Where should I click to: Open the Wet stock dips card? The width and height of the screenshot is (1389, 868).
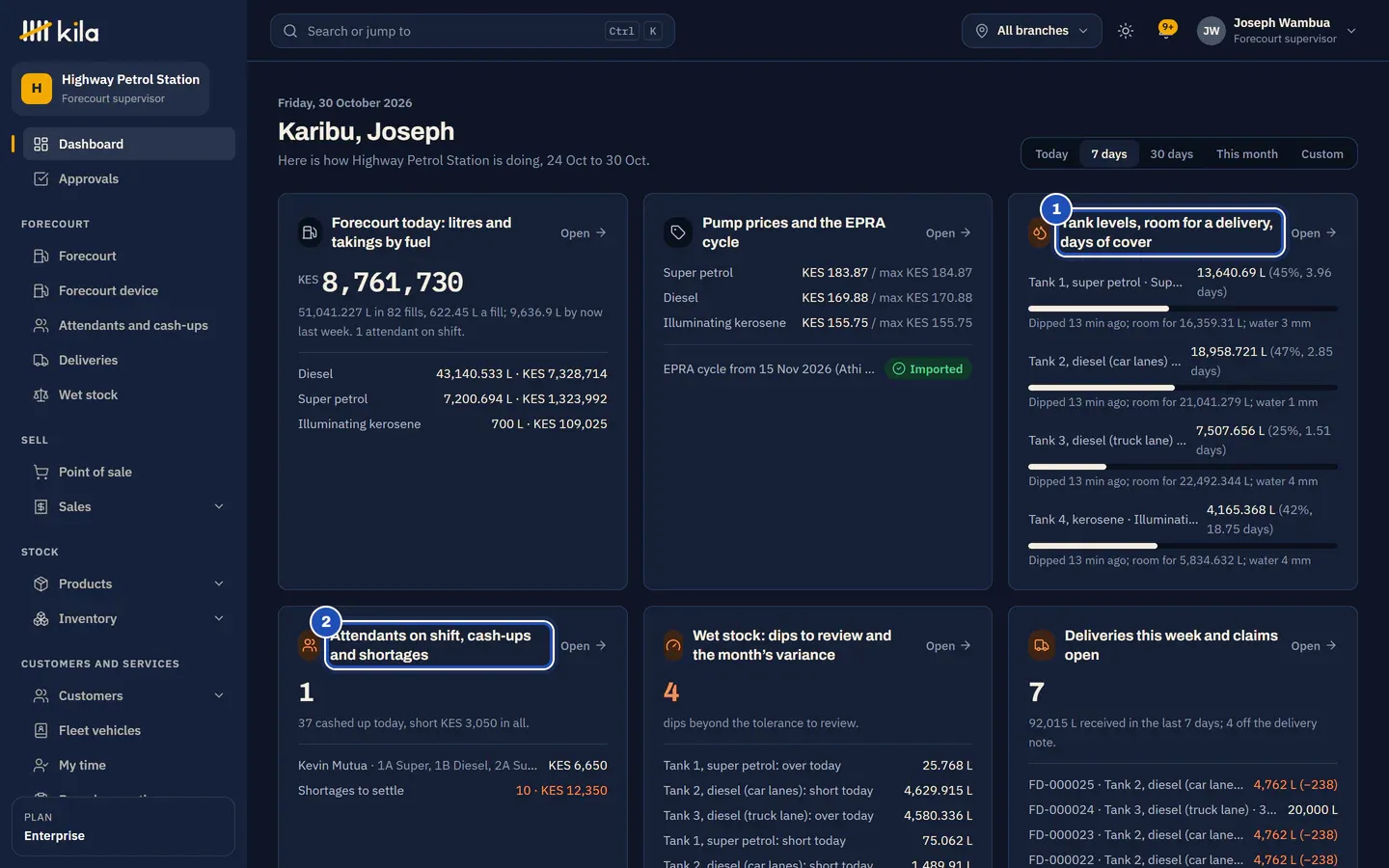[948, 645]
